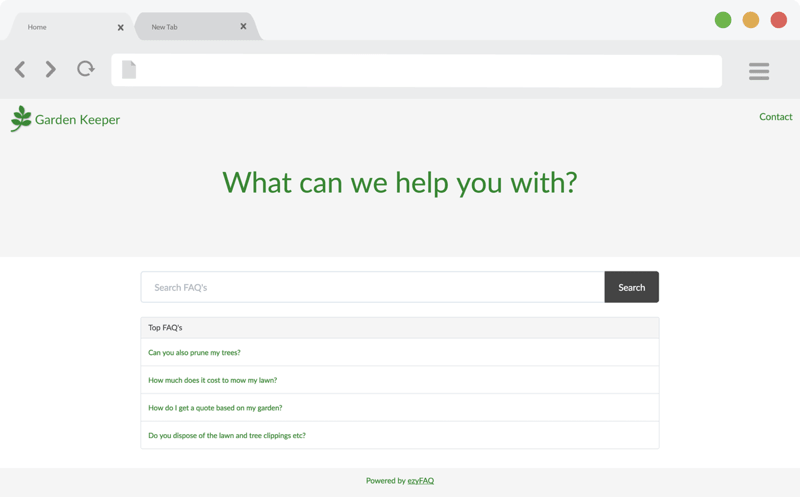
Task: Click the browser forward arrow
Action: pyautogui.click(x=51, y=69)
